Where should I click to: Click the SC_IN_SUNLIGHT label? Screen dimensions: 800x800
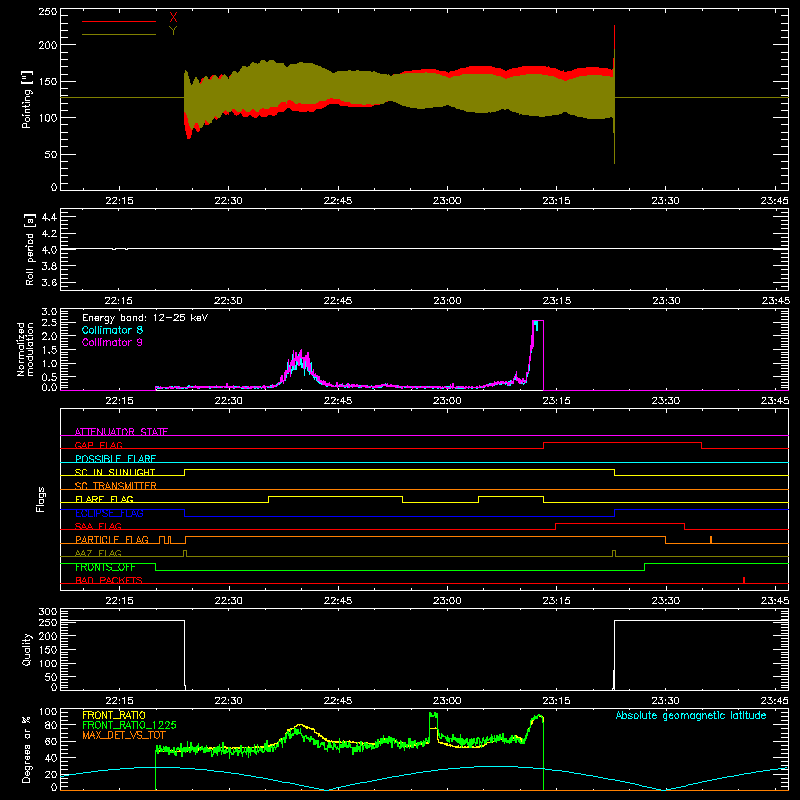115,472
